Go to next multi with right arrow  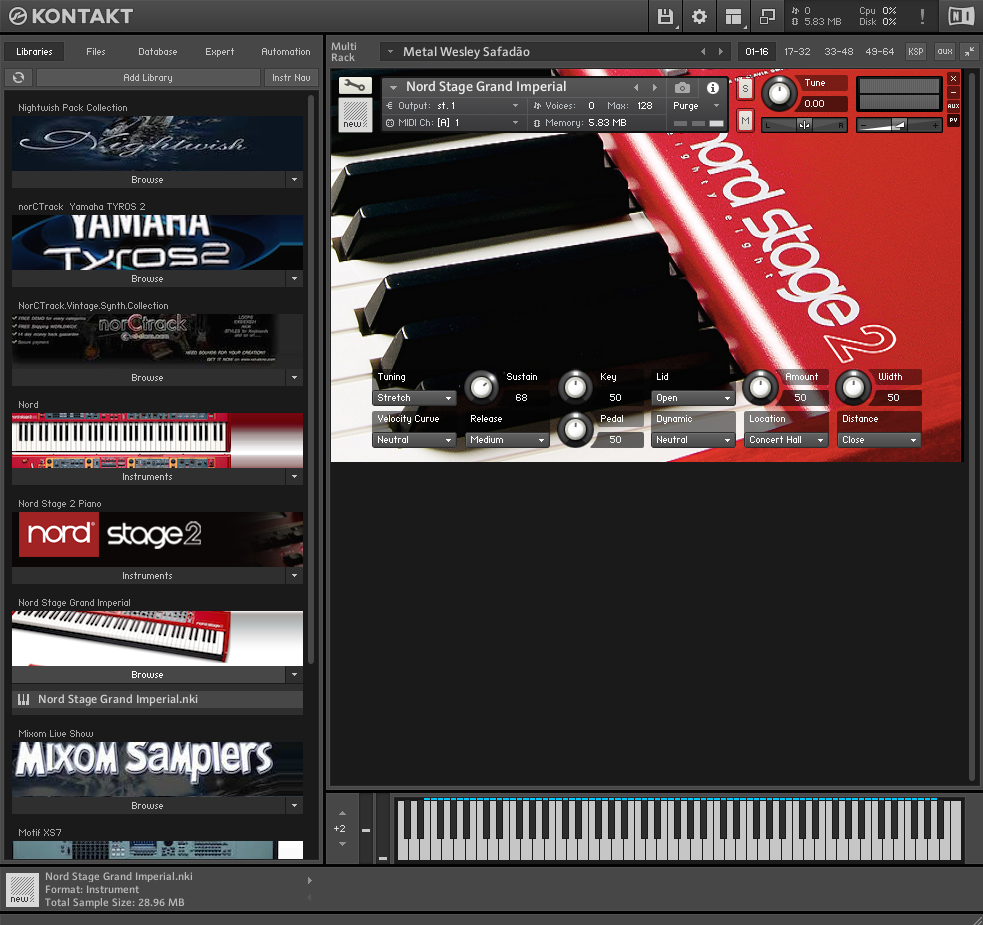(x=721, y=51)
